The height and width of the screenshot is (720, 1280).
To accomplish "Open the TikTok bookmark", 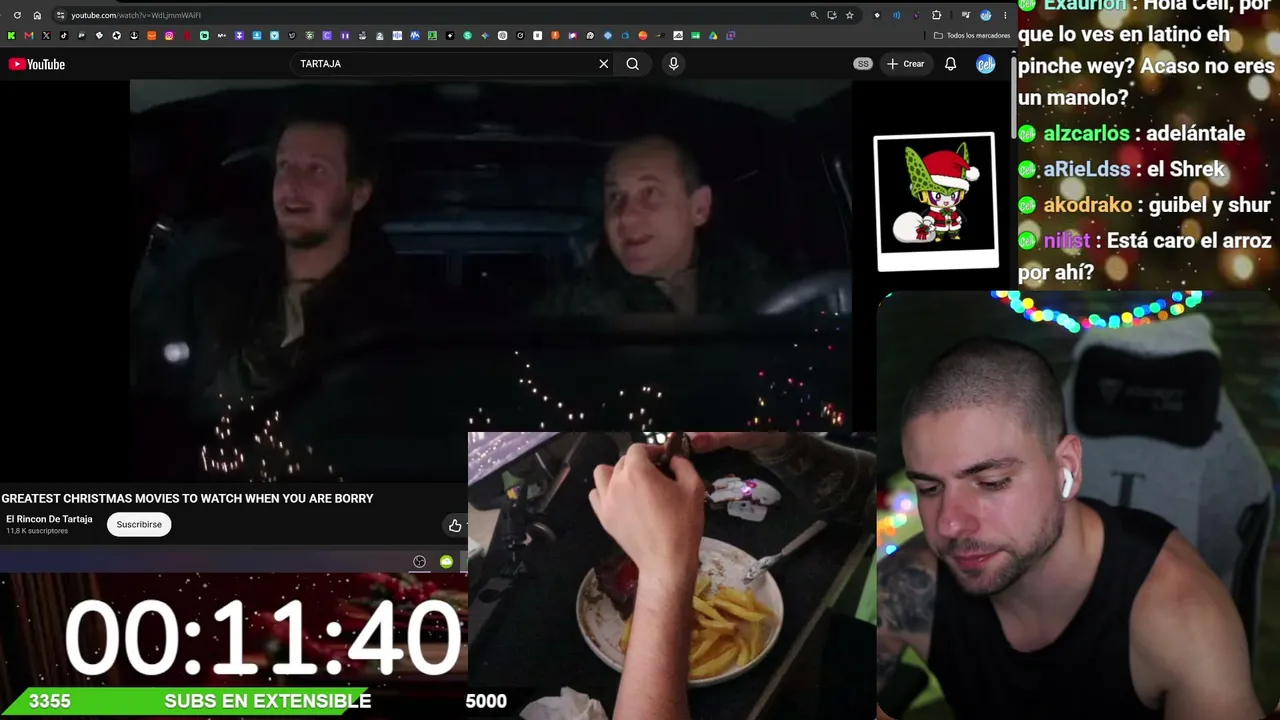I will (64, 36).
